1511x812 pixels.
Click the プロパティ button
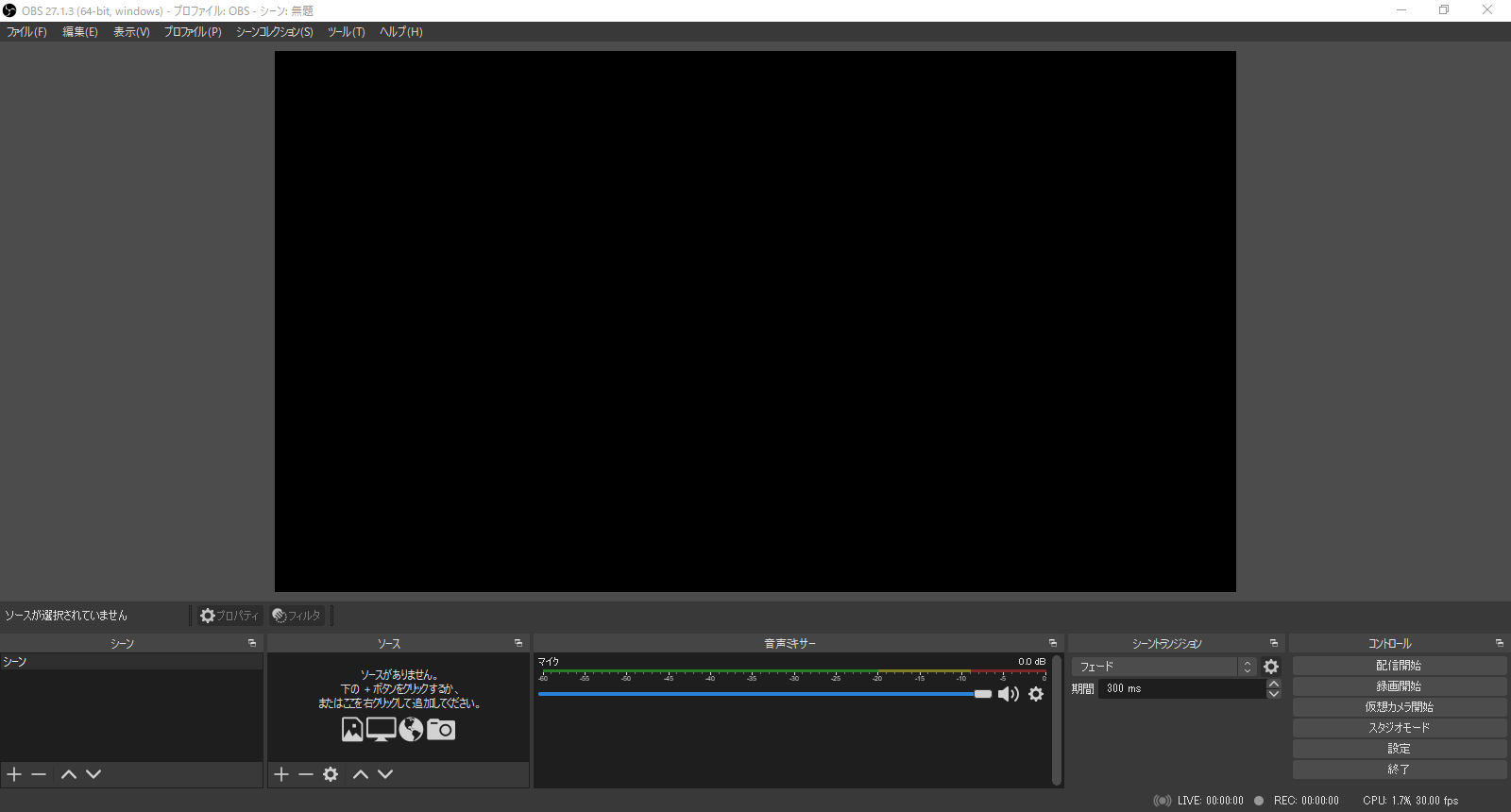coord(229,616)
